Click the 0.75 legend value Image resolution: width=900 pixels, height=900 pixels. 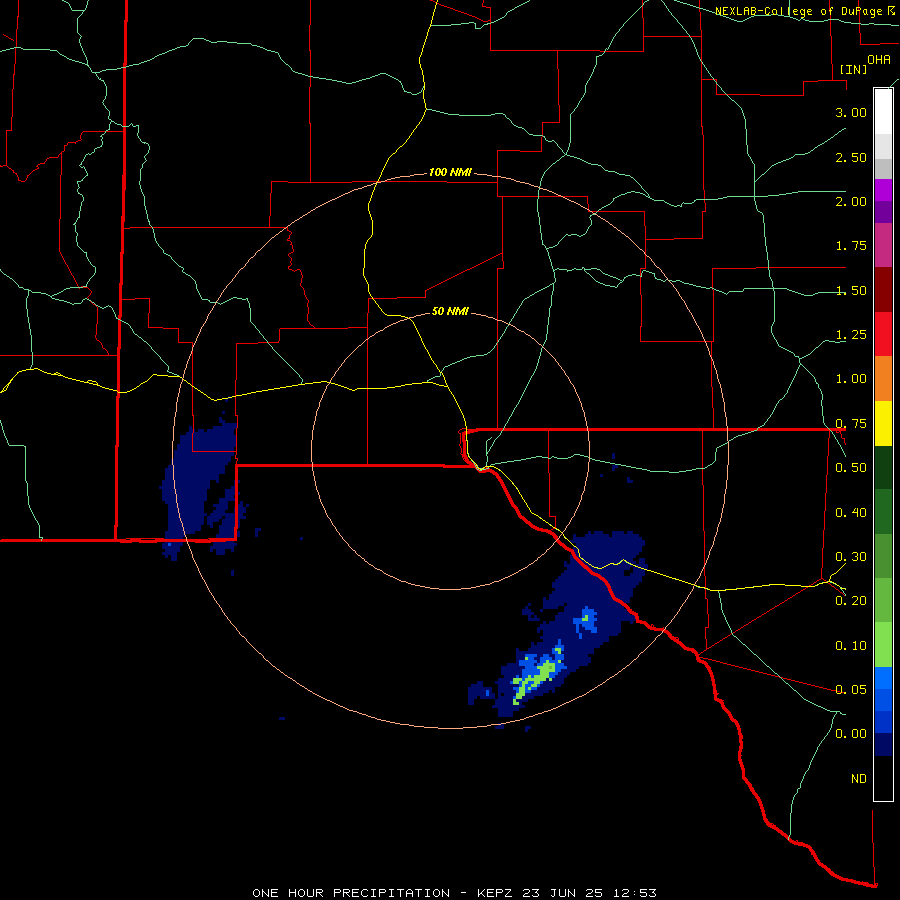(x=851, y=424)
